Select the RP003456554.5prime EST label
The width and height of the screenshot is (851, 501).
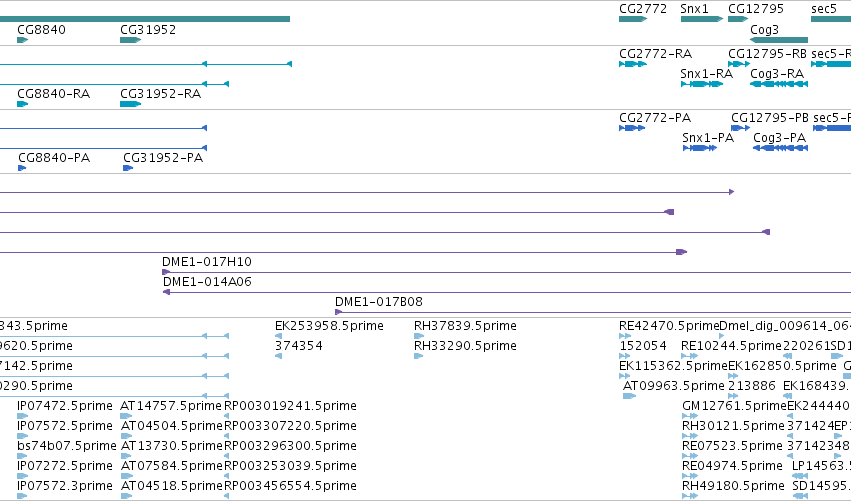[x=290, y=486]
